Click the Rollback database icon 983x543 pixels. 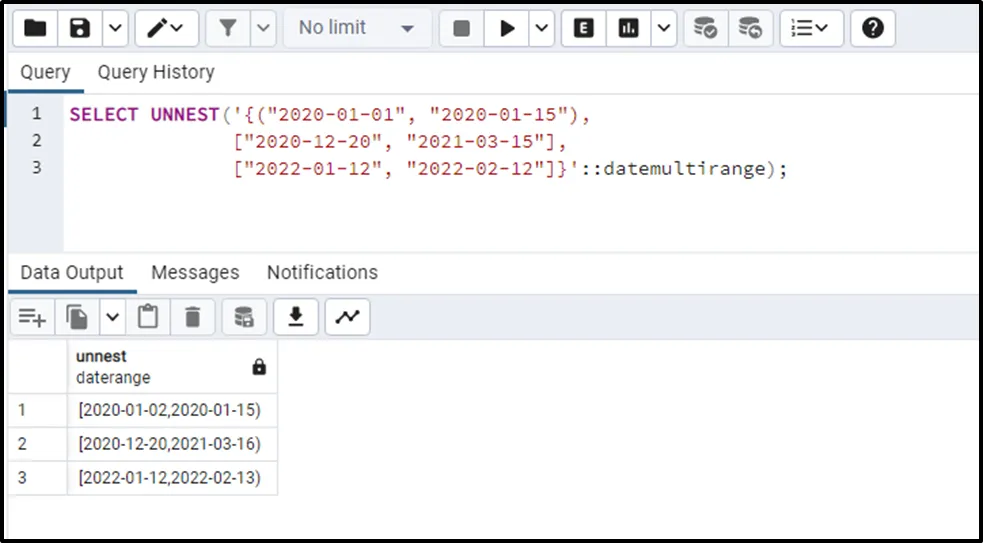(x=749, y=28)
